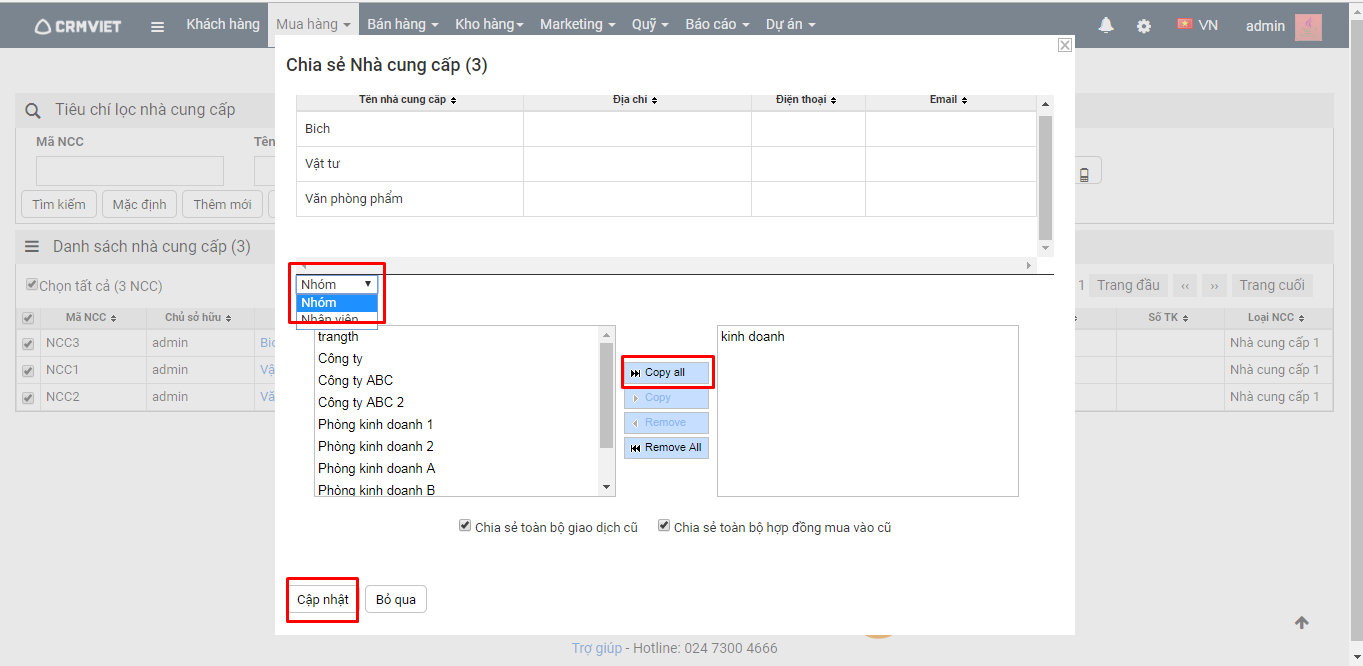Uncheck the NCC3 row checkbox

pyautogui.click(x=28, y=343)
